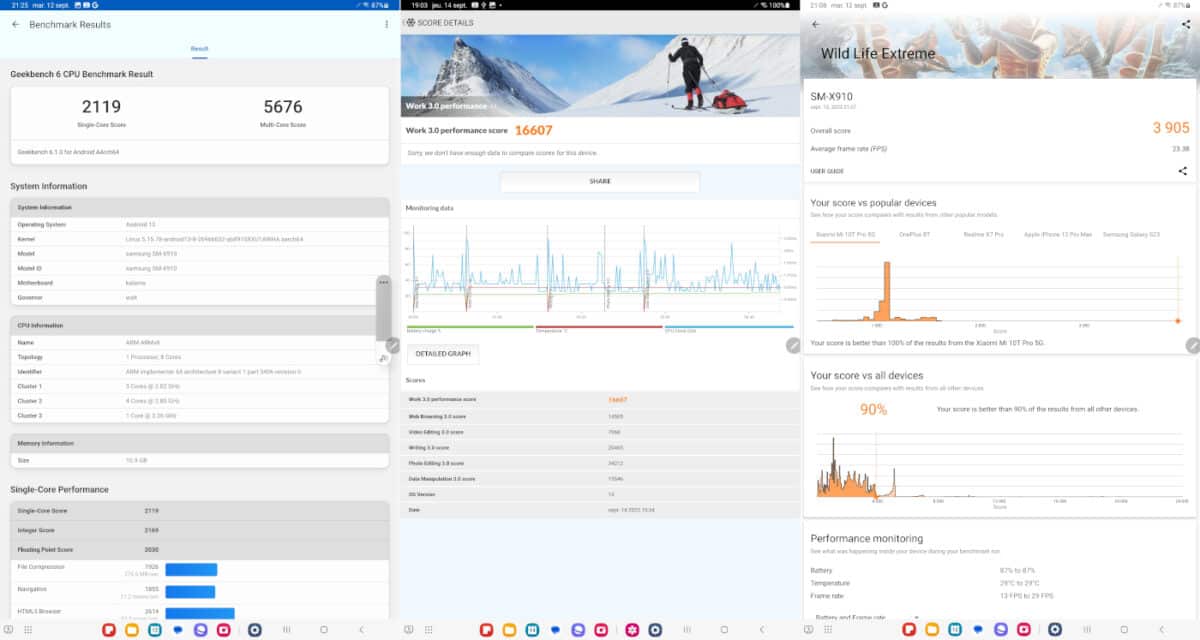Open the orange app in Geekbench taskbar

point(131,630)
